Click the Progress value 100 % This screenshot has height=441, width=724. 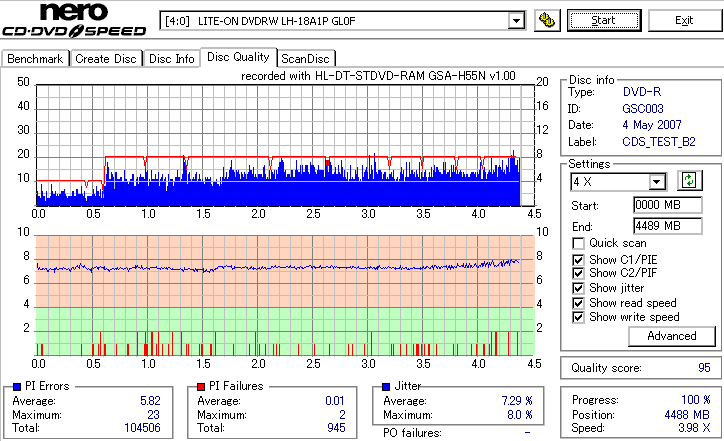coord(696,400)
